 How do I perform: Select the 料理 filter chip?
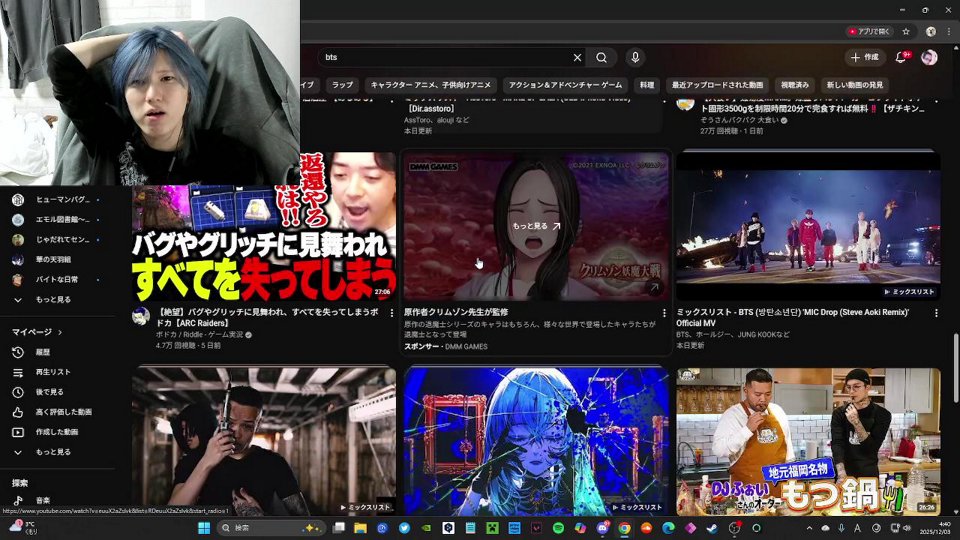[647, 85]
